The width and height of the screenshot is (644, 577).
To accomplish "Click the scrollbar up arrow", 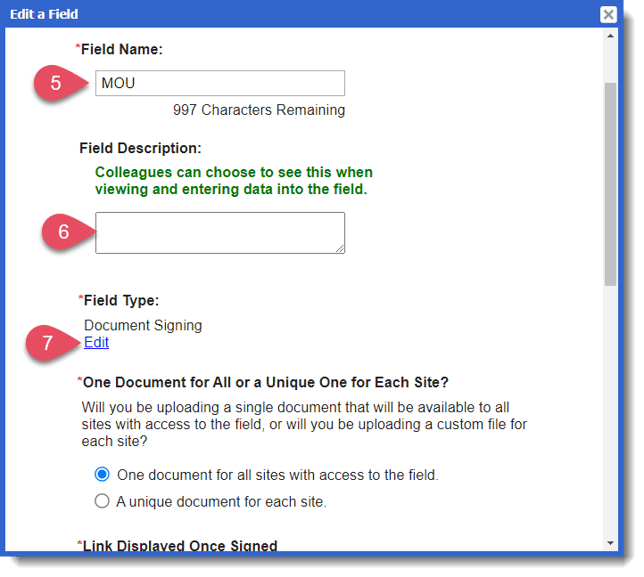I will coord(610,36).
